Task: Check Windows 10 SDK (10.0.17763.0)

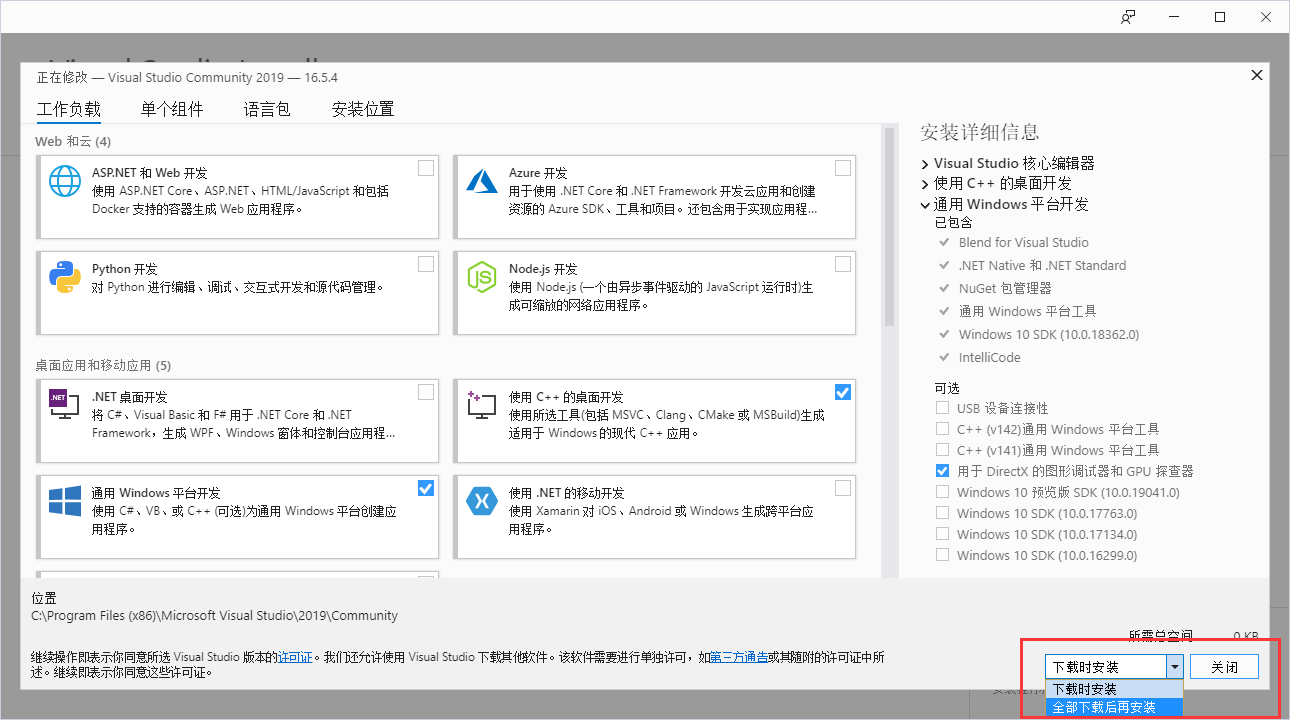Action: click(941, 513)
